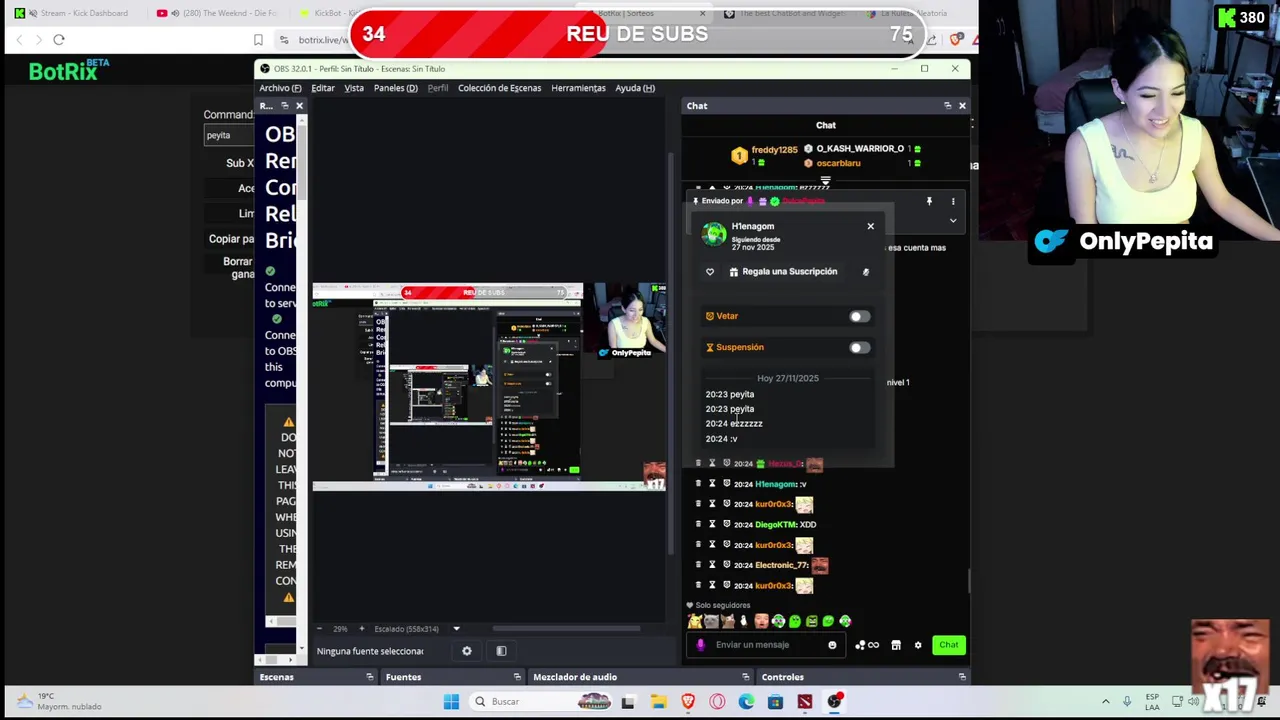
Task: Undock the Escenas panel
Action: pyautogui.click(x=369, y=677)
